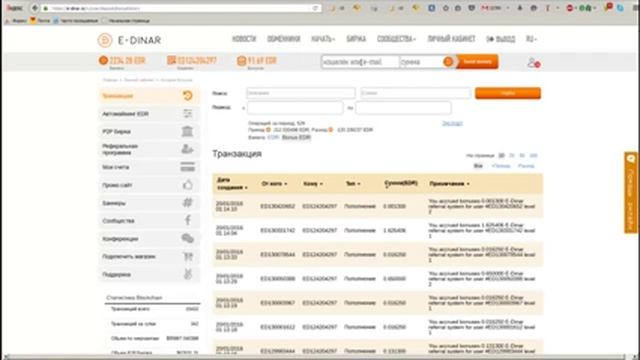
Task: Open Промо сайт via its thumbs-up icon
Action: [187, 185]
